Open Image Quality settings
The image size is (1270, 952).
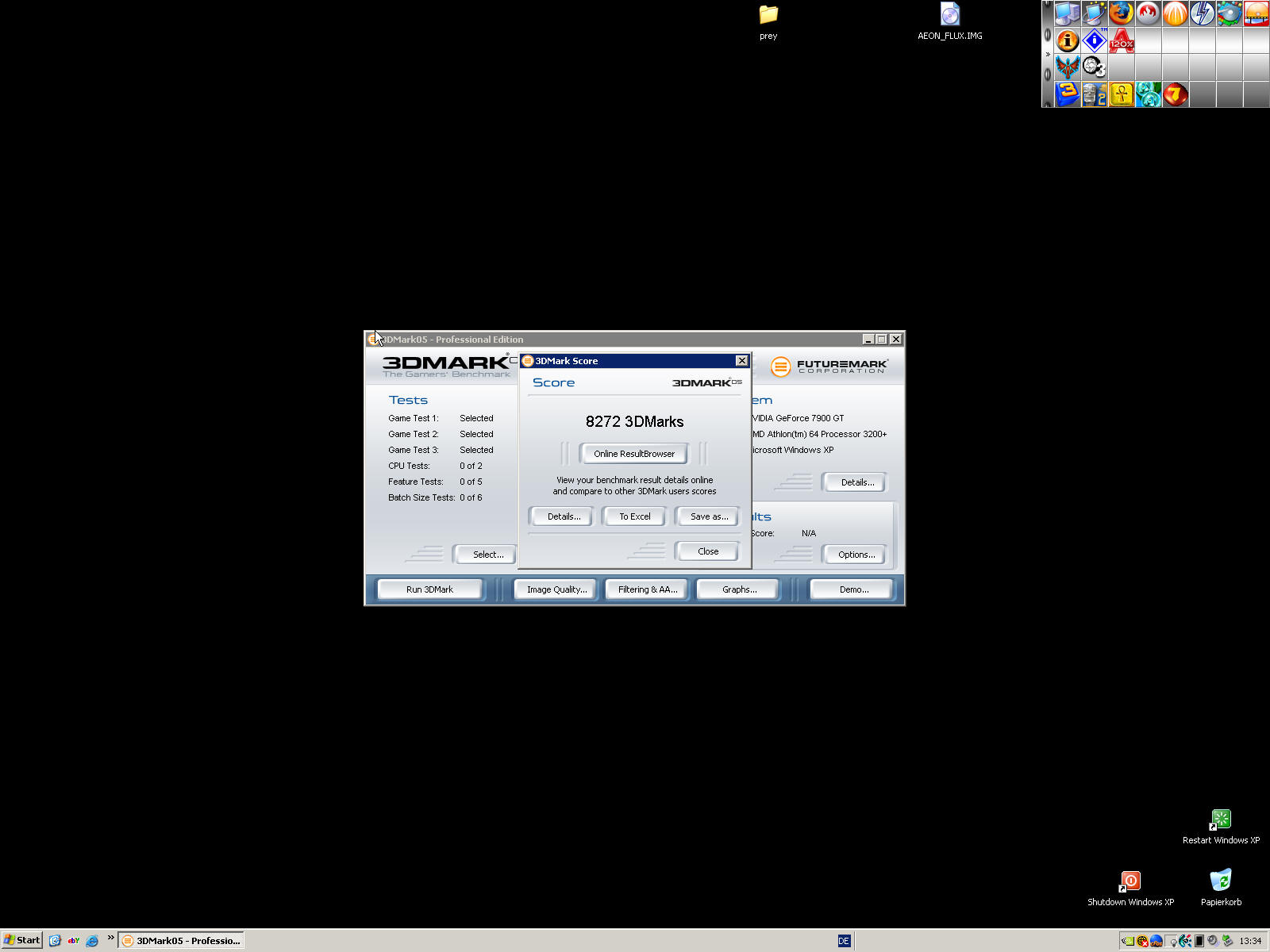[556, 589]
